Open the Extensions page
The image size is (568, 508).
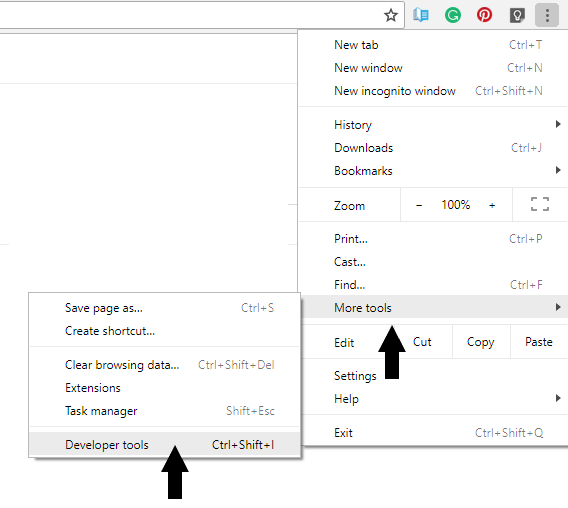165,388
